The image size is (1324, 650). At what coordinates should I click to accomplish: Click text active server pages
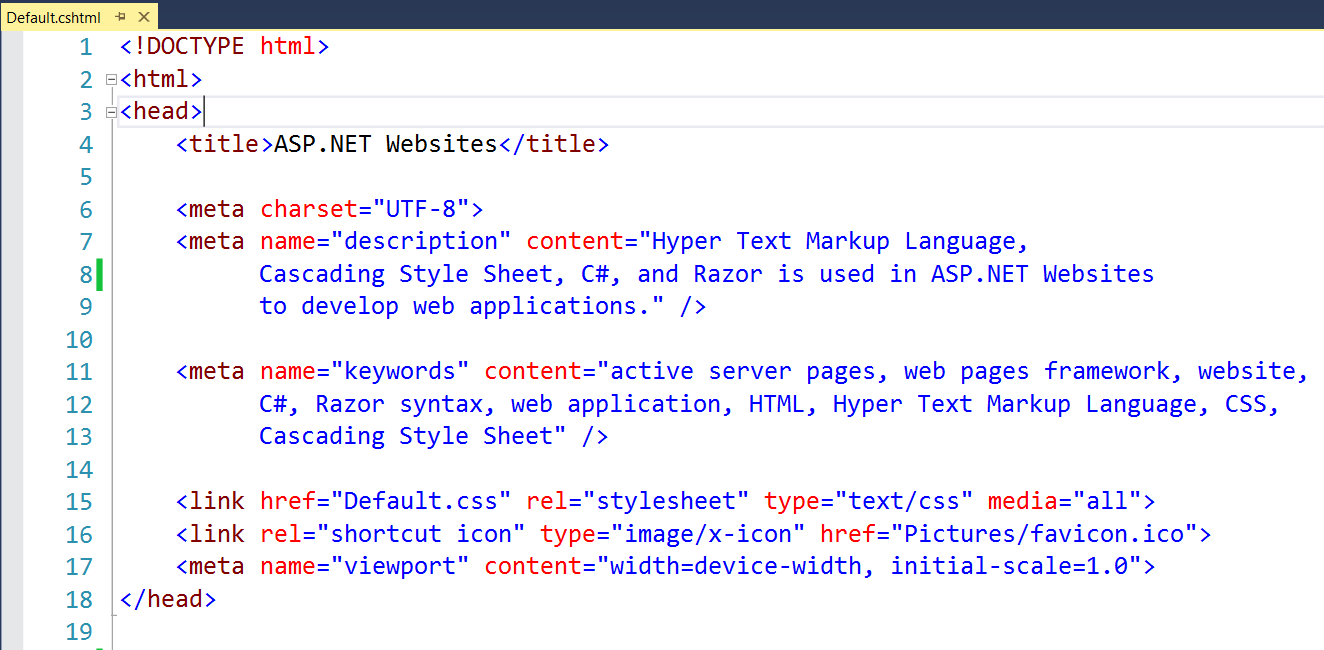coord(743,371)
